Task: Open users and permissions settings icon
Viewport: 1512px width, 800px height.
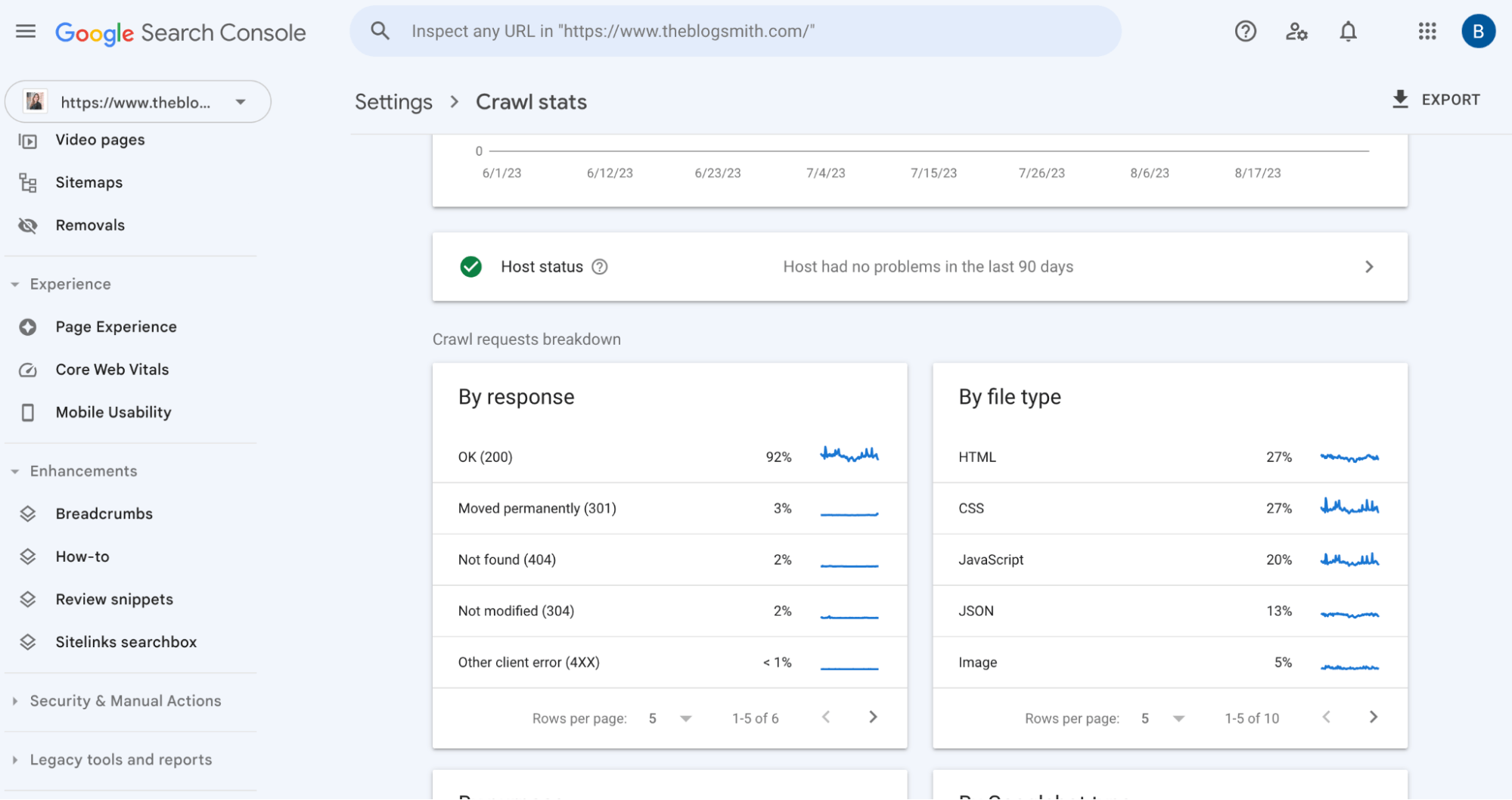Action: [x=1296, y=32]
